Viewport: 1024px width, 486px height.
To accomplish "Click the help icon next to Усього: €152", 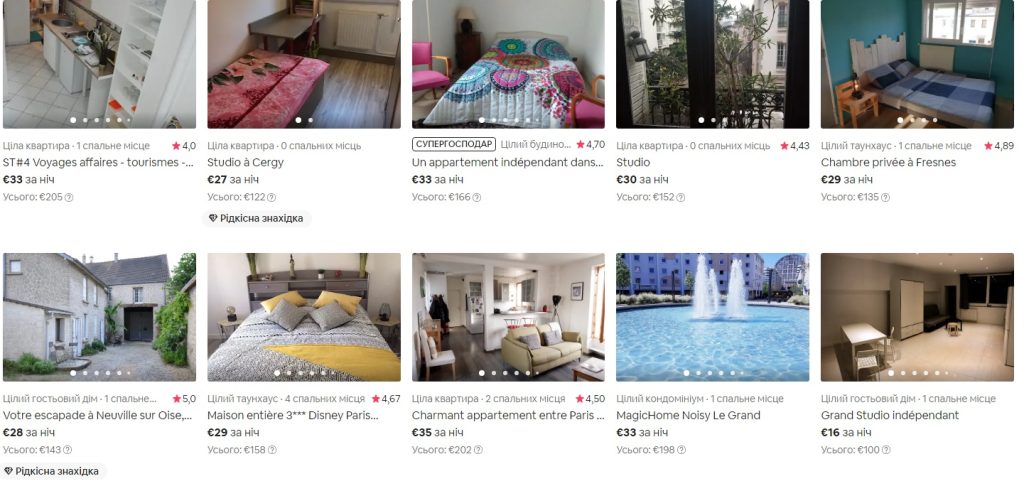I will (x=680, y=197).
